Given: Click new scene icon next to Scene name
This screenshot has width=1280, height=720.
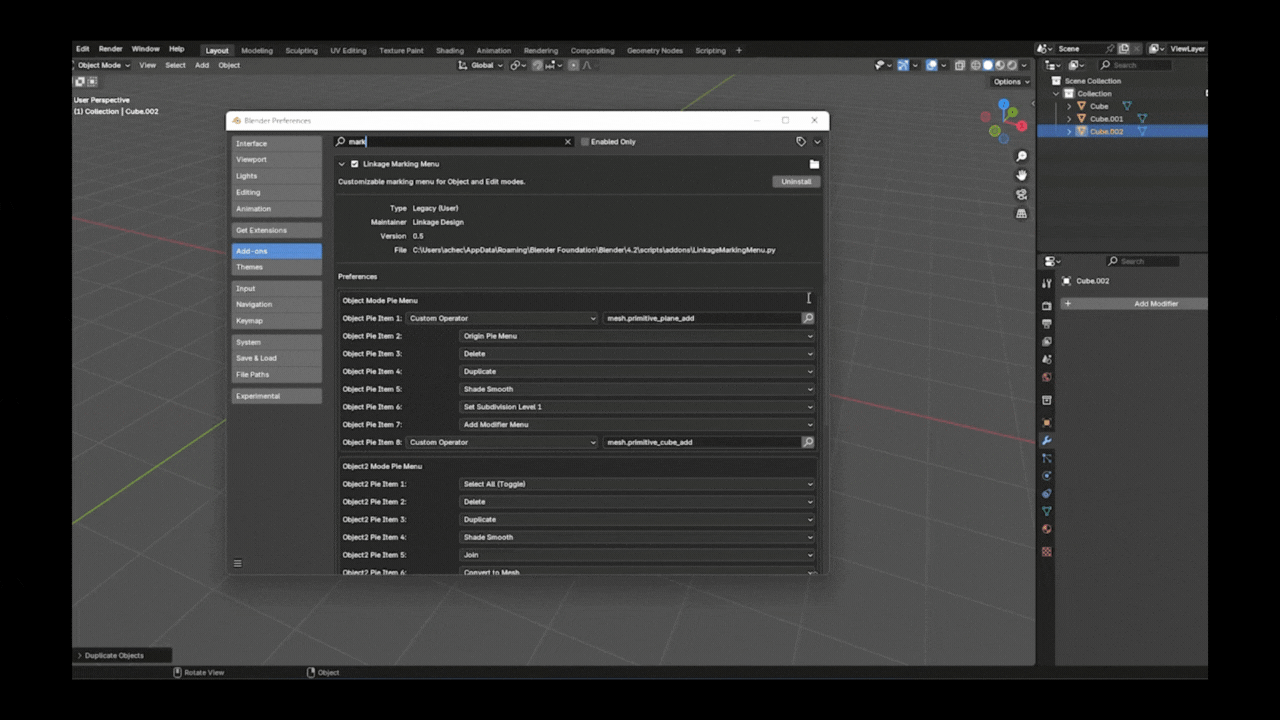Looking at the screenshot, I should [1123, 48].
